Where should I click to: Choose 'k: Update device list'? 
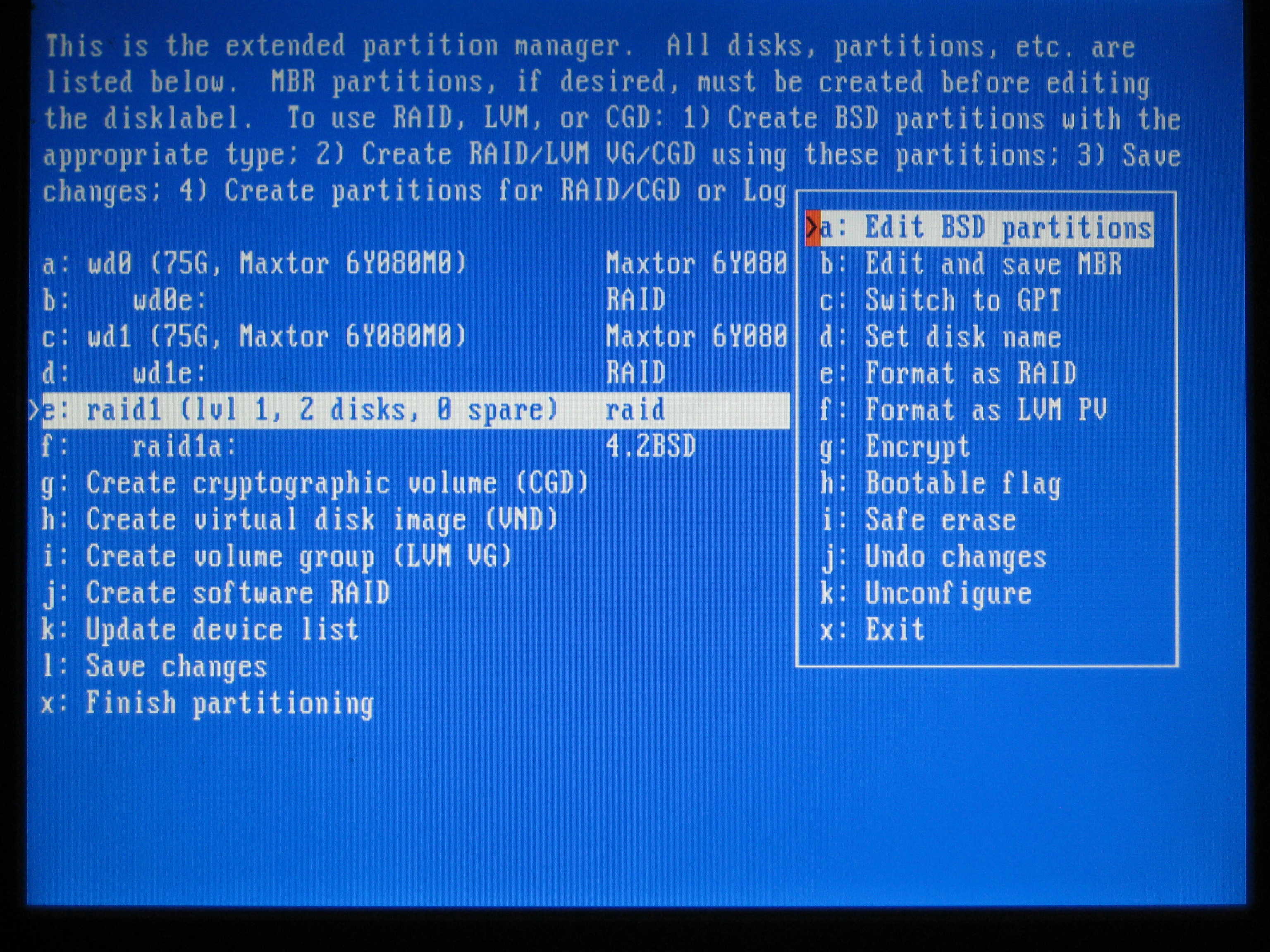click(201, 631)
